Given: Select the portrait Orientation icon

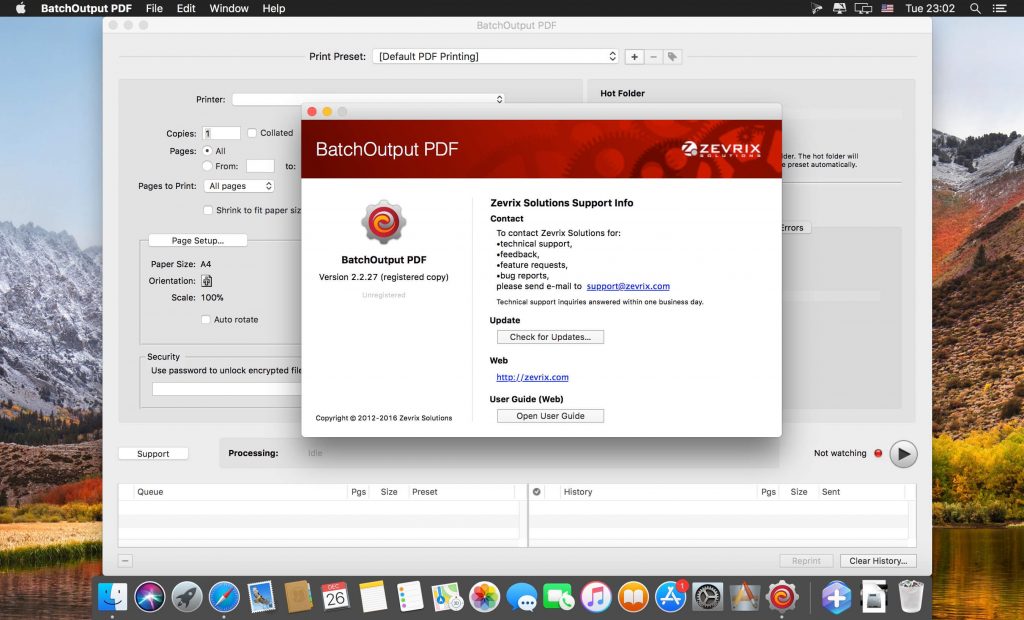Looking at the screenshot, I should coord(206,281).
